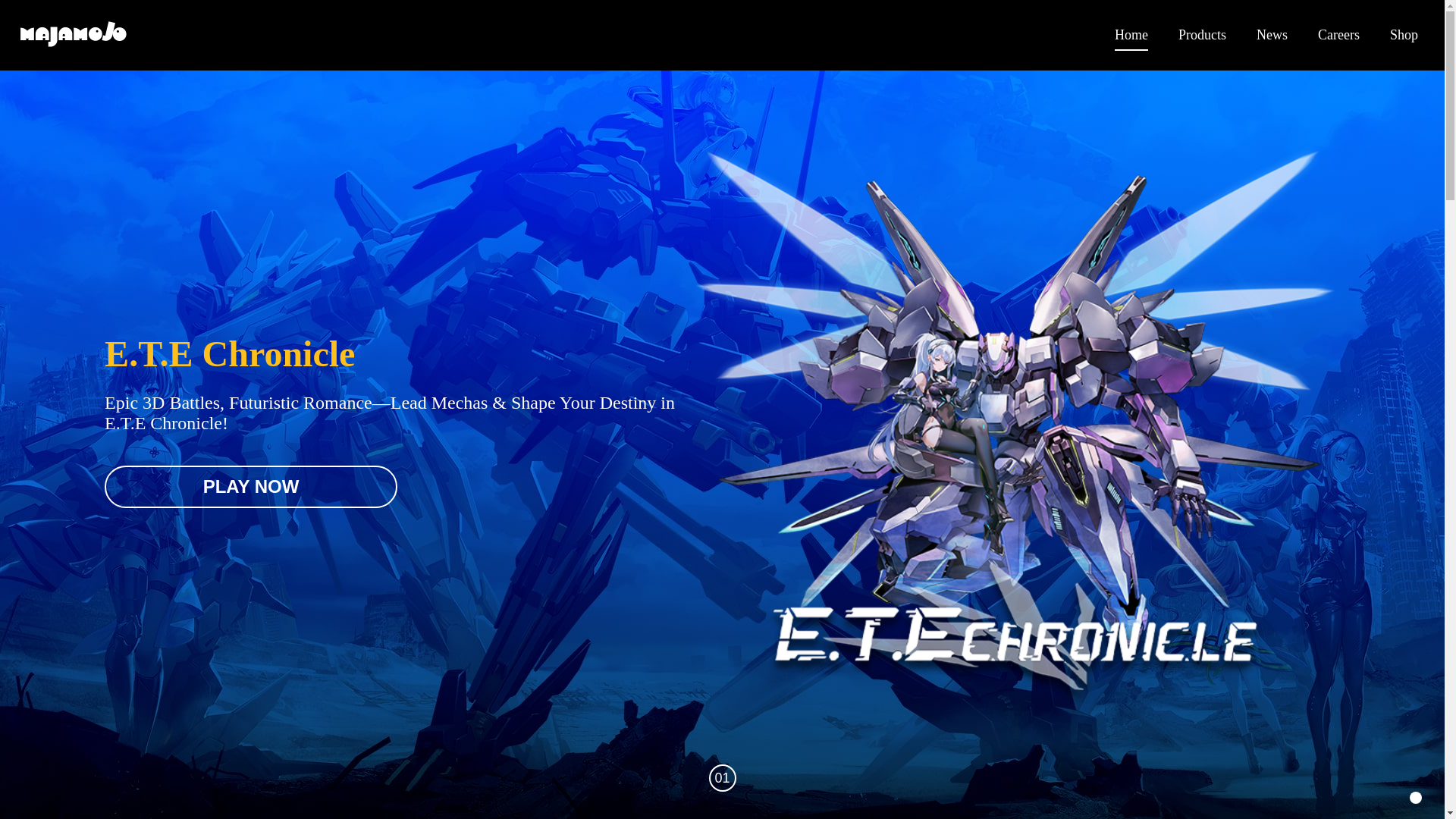Select slide indicator 01
This screenshot has width=1456, height=819.
(723, 777)
